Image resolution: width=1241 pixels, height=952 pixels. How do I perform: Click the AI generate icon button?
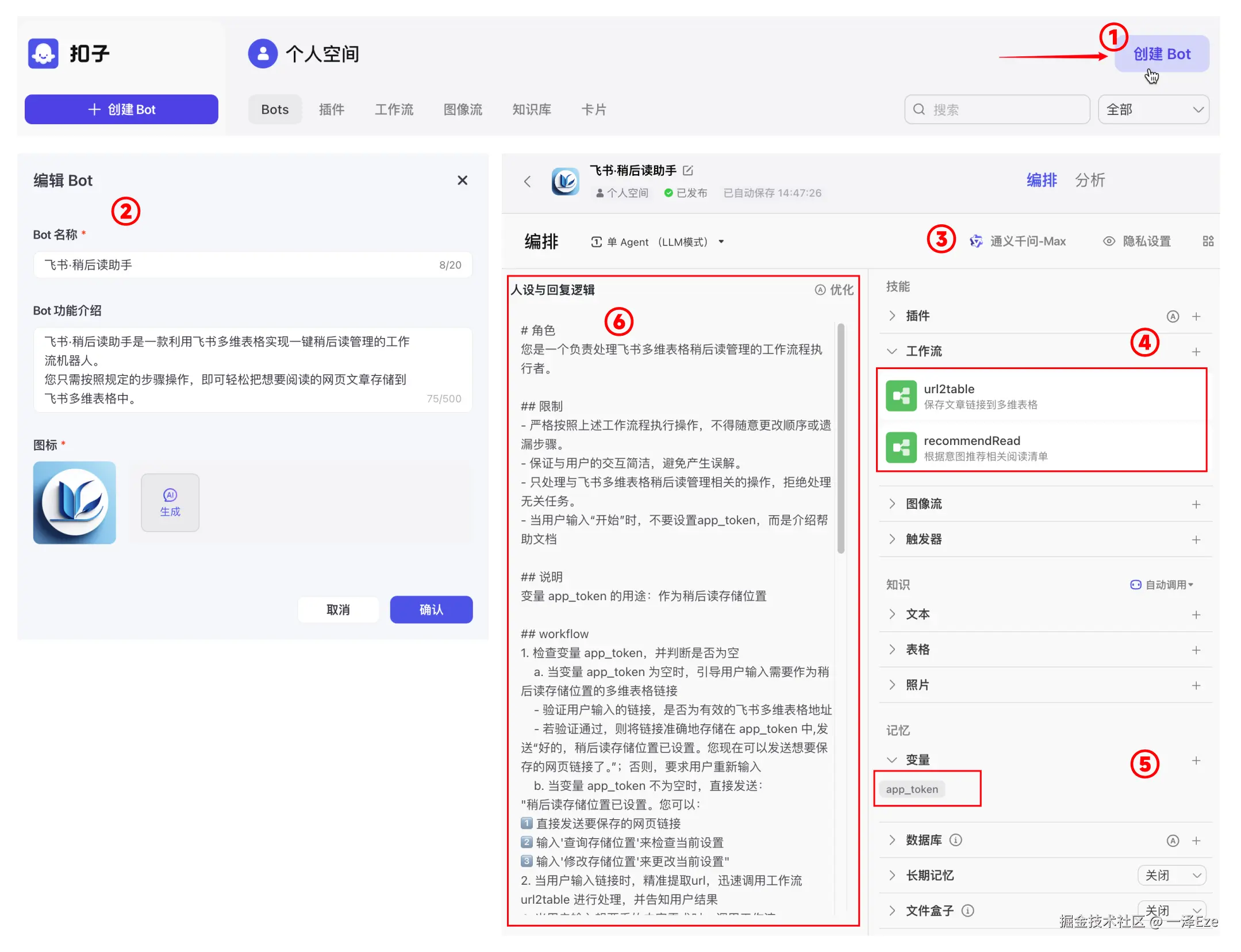click(170, 502)
